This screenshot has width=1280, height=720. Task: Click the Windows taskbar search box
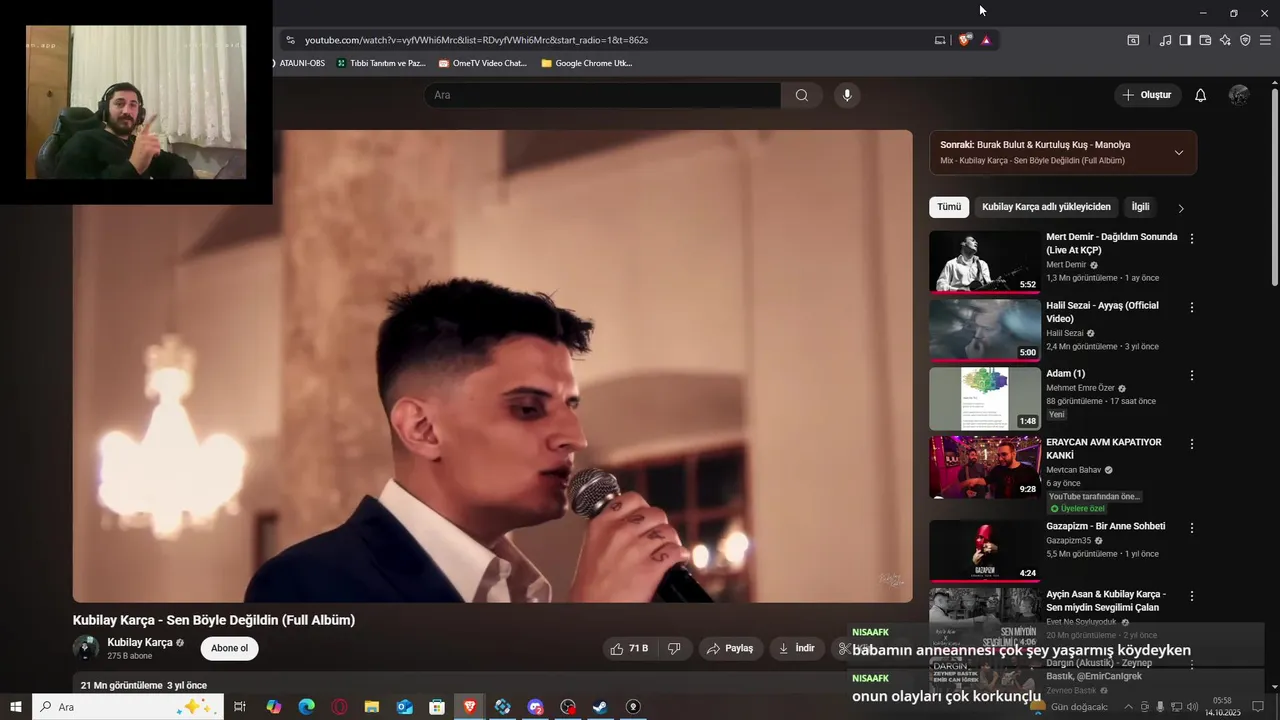127,707
